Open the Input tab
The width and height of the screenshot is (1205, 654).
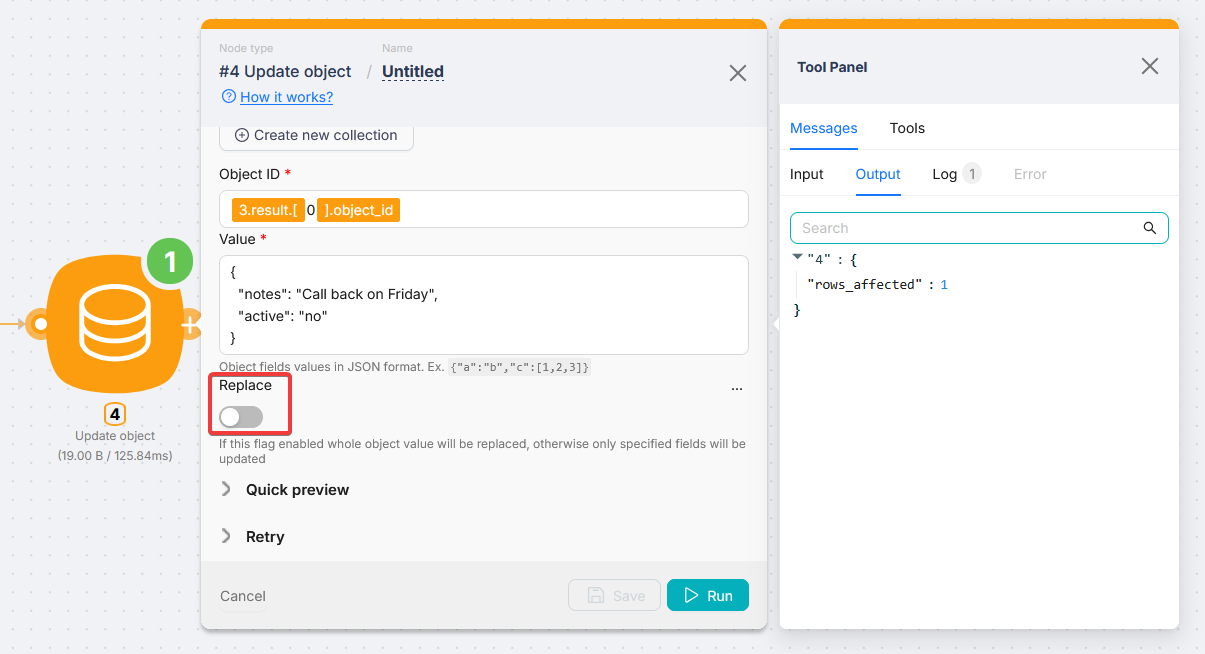pos(806,174)
